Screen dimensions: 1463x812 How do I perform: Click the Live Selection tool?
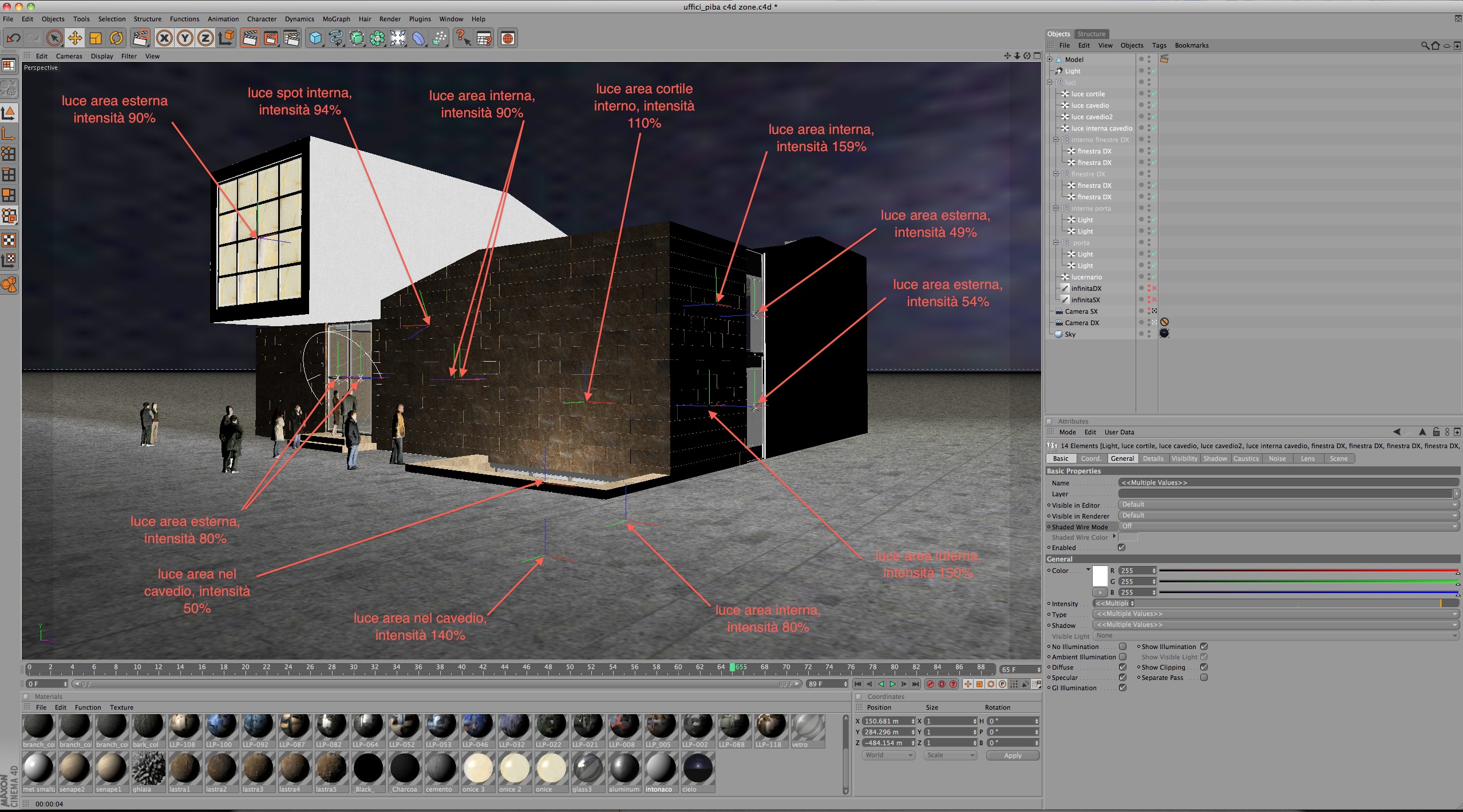pos(54,38)
